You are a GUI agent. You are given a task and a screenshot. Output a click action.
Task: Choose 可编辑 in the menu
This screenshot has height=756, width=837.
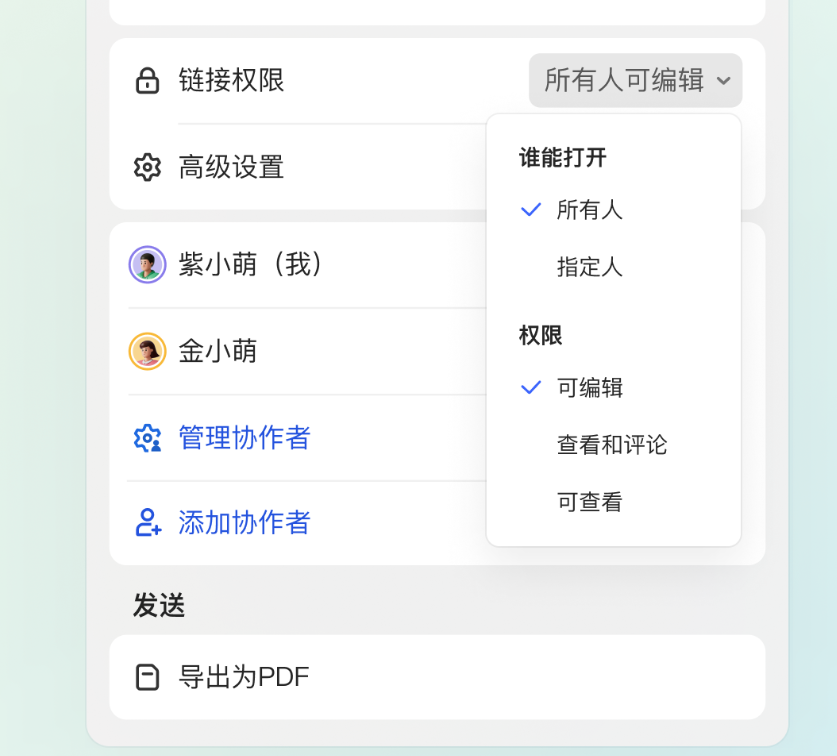tap(589, 387)
